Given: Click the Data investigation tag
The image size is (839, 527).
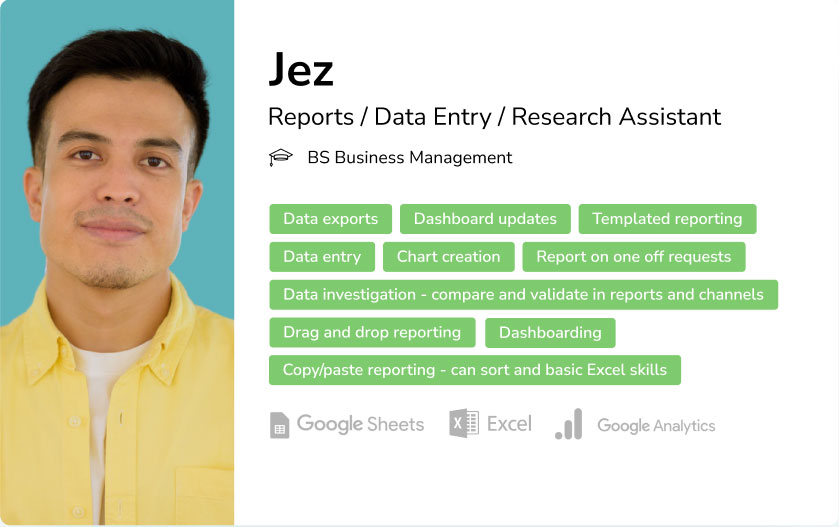Looking at the screenshot, I should point(523,295).
